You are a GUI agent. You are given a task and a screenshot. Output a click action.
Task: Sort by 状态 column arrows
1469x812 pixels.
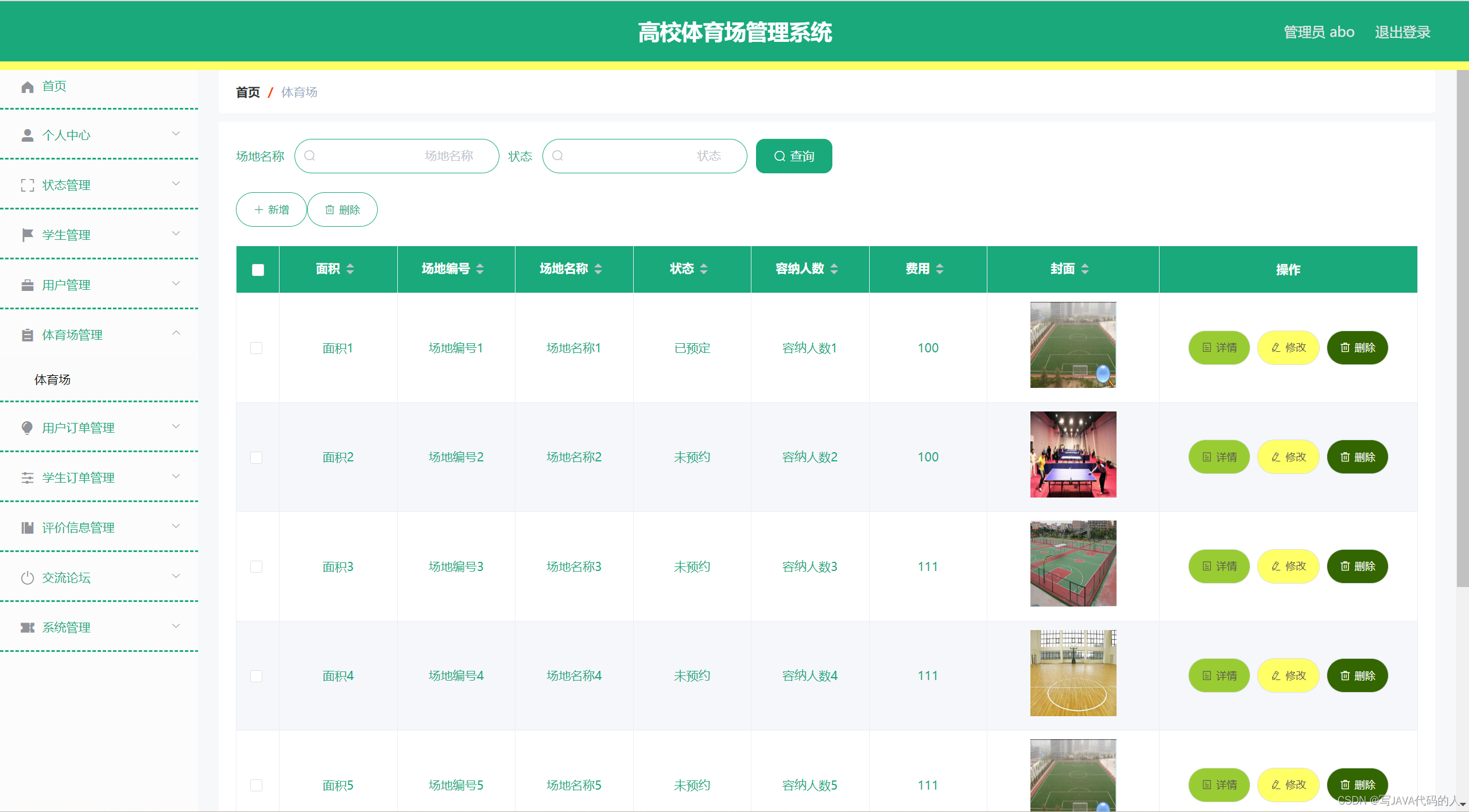(x=704, y=269)
